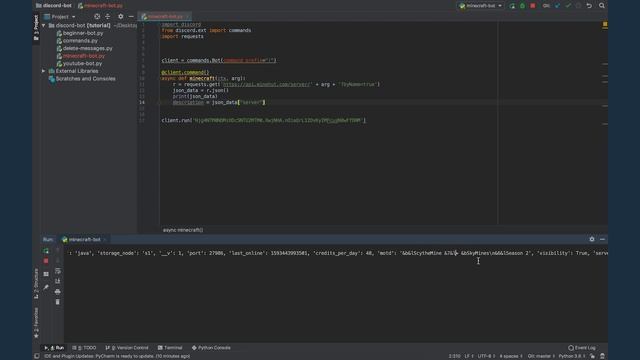Click the requests.get URL link in code

[x=266, y=84]
